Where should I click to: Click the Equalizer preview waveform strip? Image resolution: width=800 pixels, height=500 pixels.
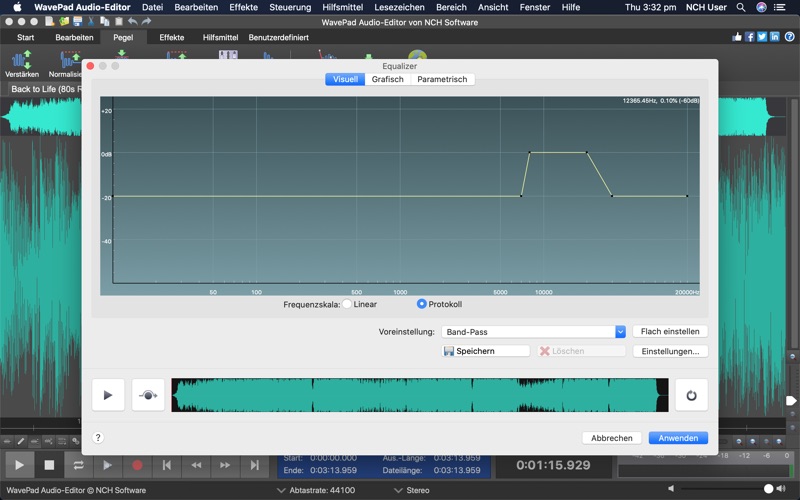coord(419,395)
